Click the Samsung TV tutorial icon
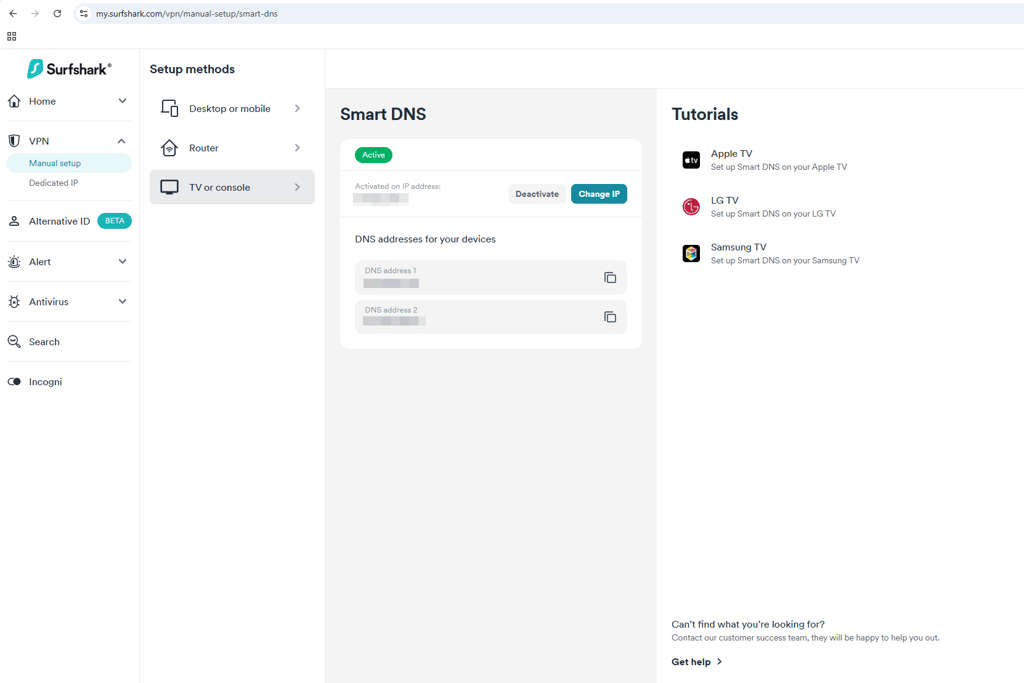Screen dimensions: 1024x683 point(691,253)
